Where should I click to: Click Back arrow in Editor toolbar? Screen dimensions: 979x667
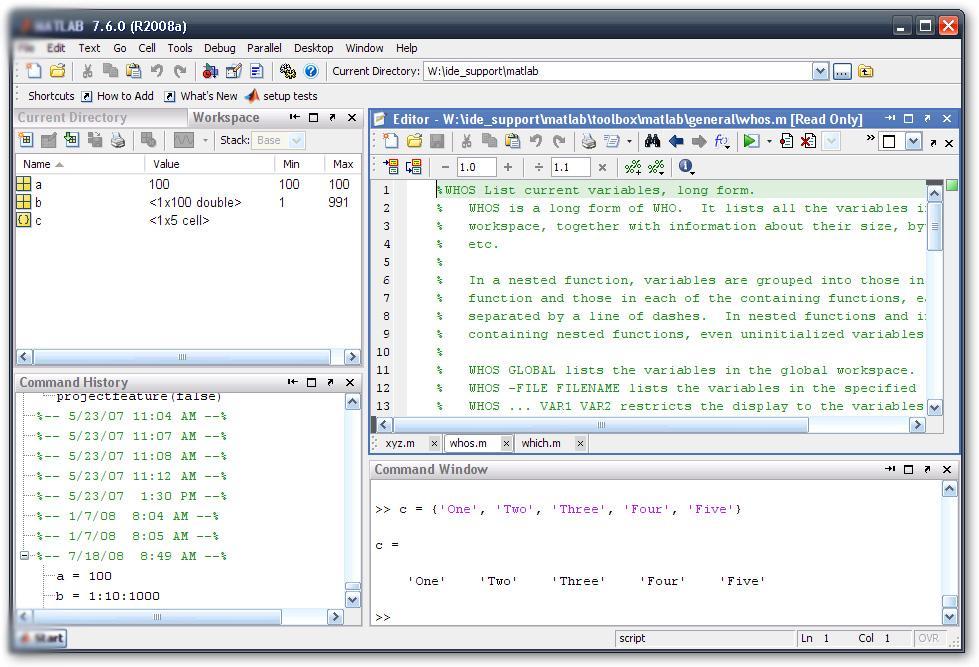(676, 141)
